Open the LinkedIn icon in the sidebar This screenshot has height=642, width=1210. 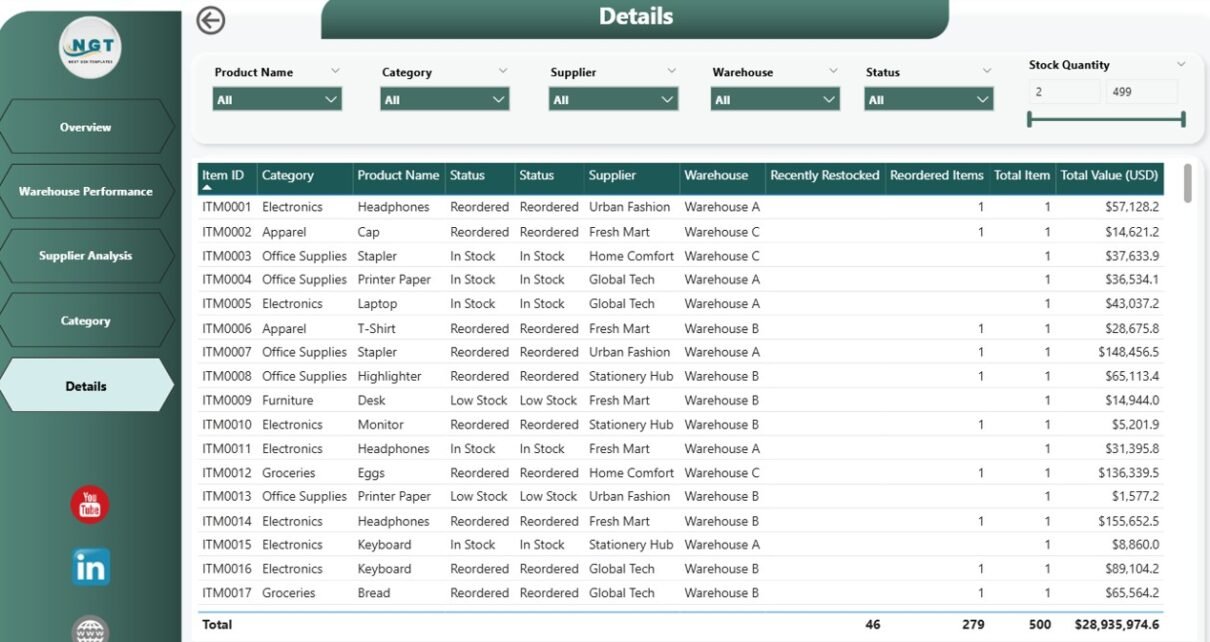[x=88, y=566]
